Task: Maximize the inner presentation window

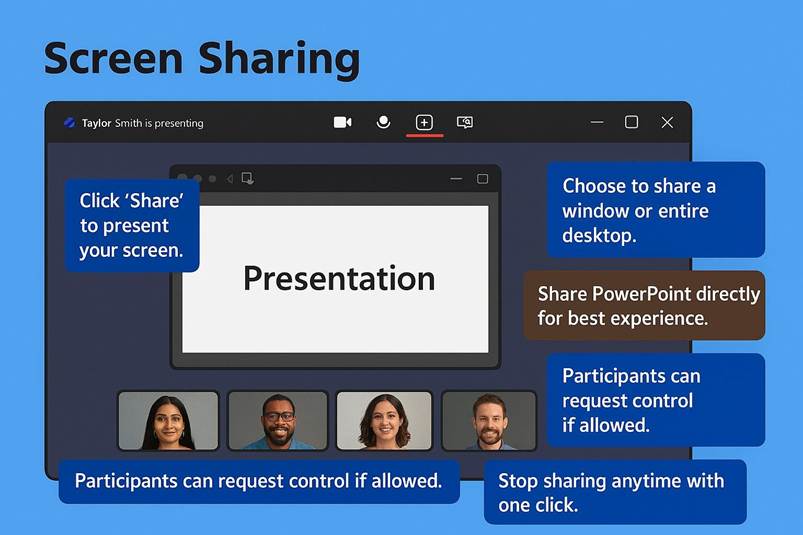Action: point(482,179)
